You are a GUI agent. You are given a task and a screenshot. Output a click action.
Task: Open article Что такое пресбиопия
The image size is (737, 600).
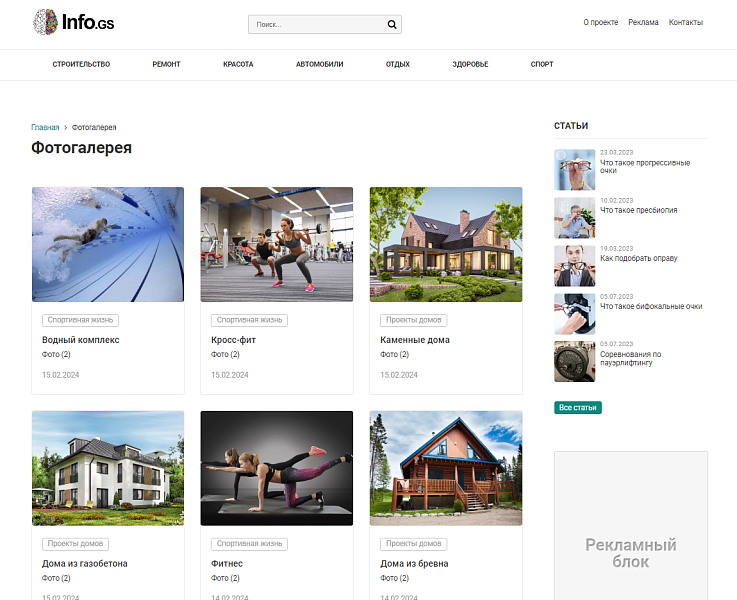638,210
